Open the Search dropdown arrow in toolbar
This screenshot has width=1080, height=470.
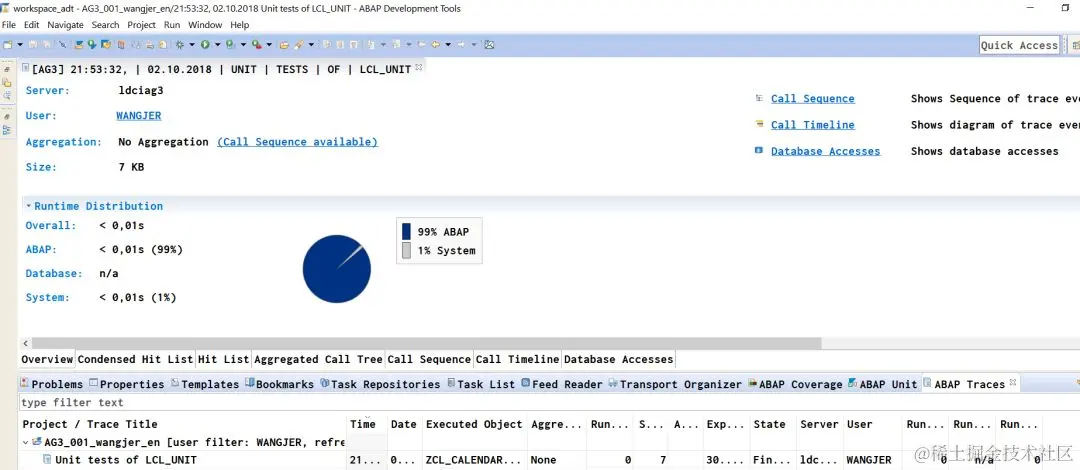coord(311,45)
